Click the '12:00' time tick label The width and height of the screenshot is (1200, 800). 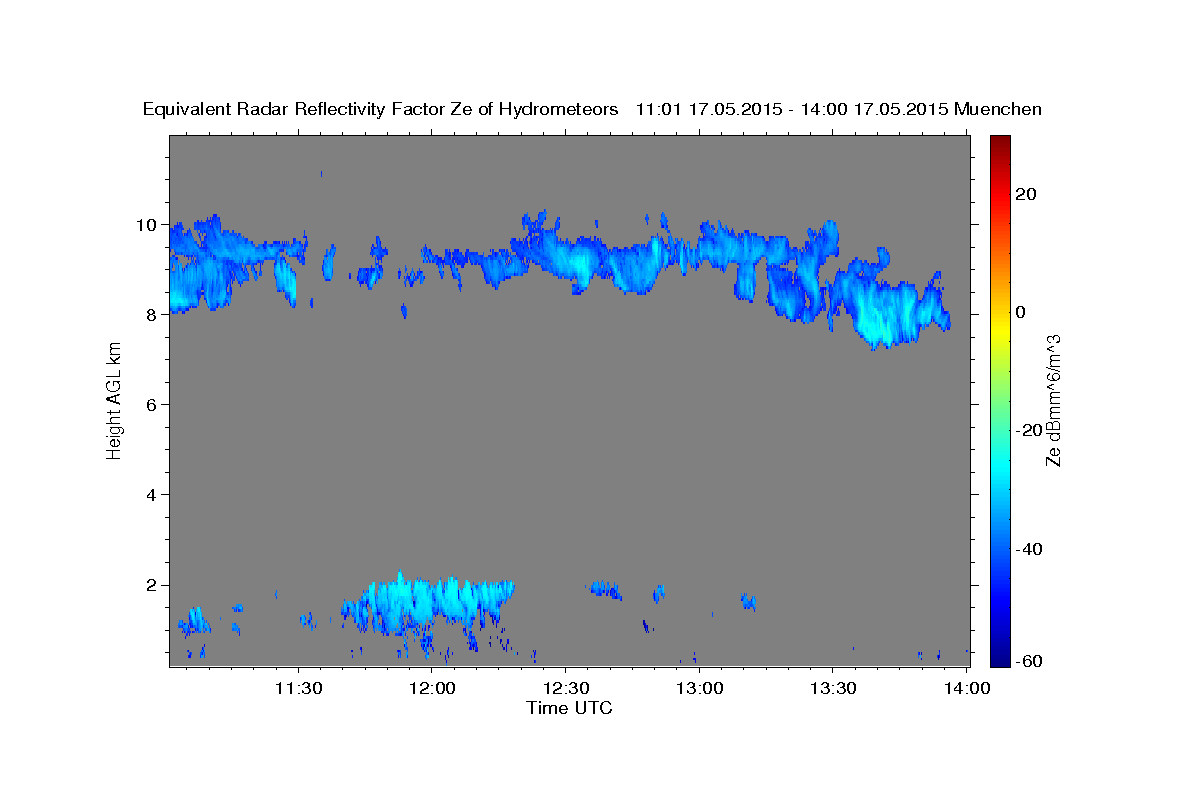(432, 688)
